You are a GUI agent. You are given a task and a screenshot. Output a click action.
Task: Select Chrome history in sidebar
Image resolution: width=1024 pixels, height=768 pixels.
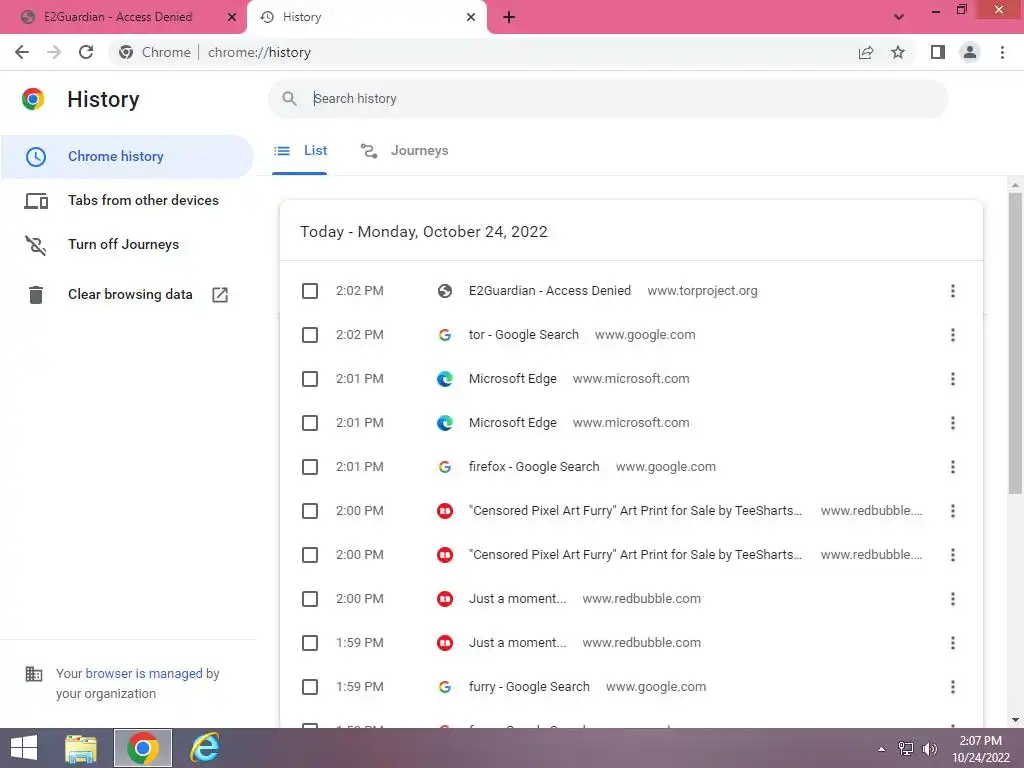pyautogui.click(x=127, y=157)
